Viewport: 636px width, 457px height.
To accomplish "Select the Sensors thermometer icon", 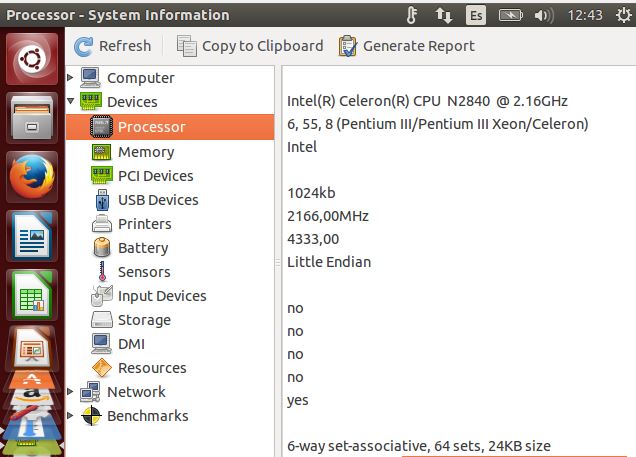I will tap(101, 272).
